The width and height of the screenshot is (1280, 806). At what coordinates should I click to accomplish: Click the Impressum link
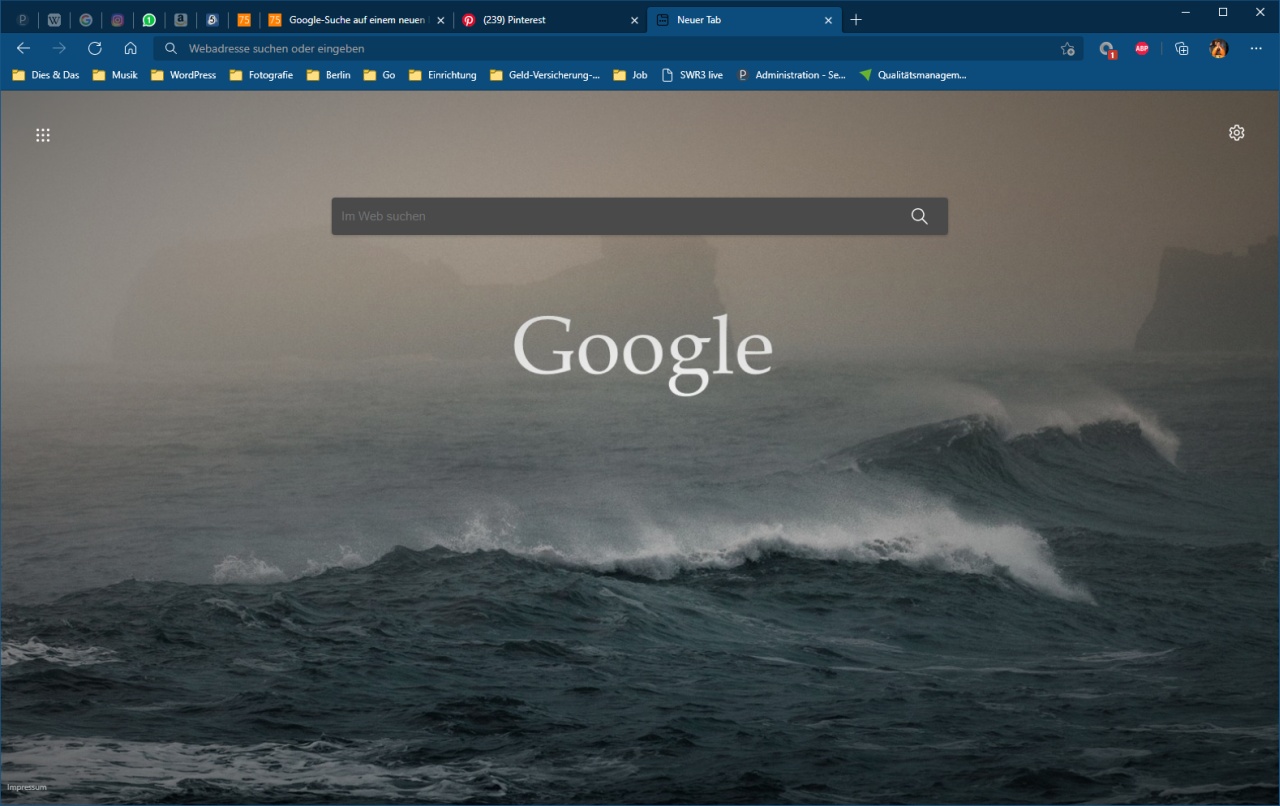click(27, 787)
